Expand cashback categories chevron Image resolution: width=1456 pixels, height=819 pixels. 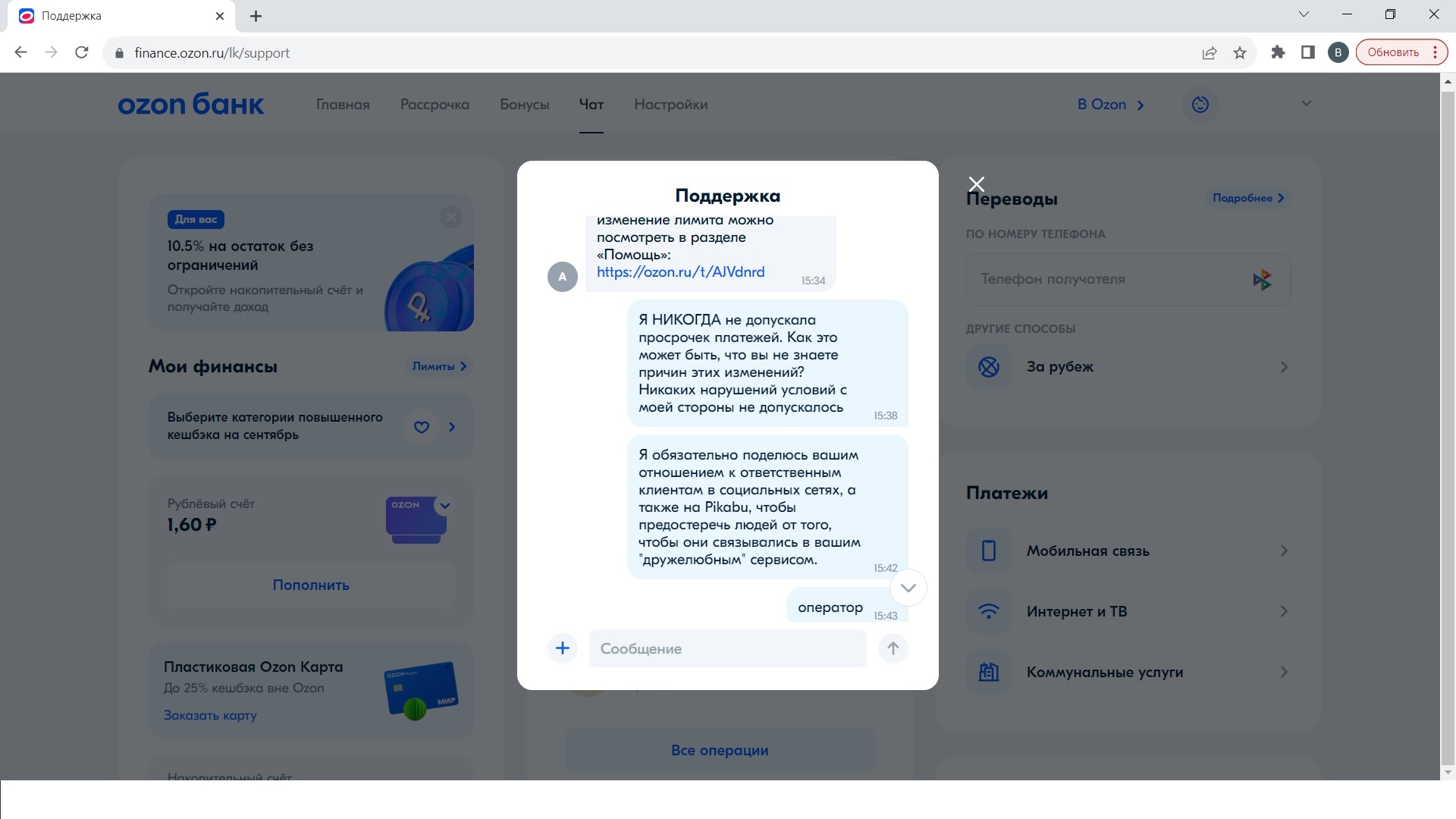pyautogui.click(x=452, y=427)
